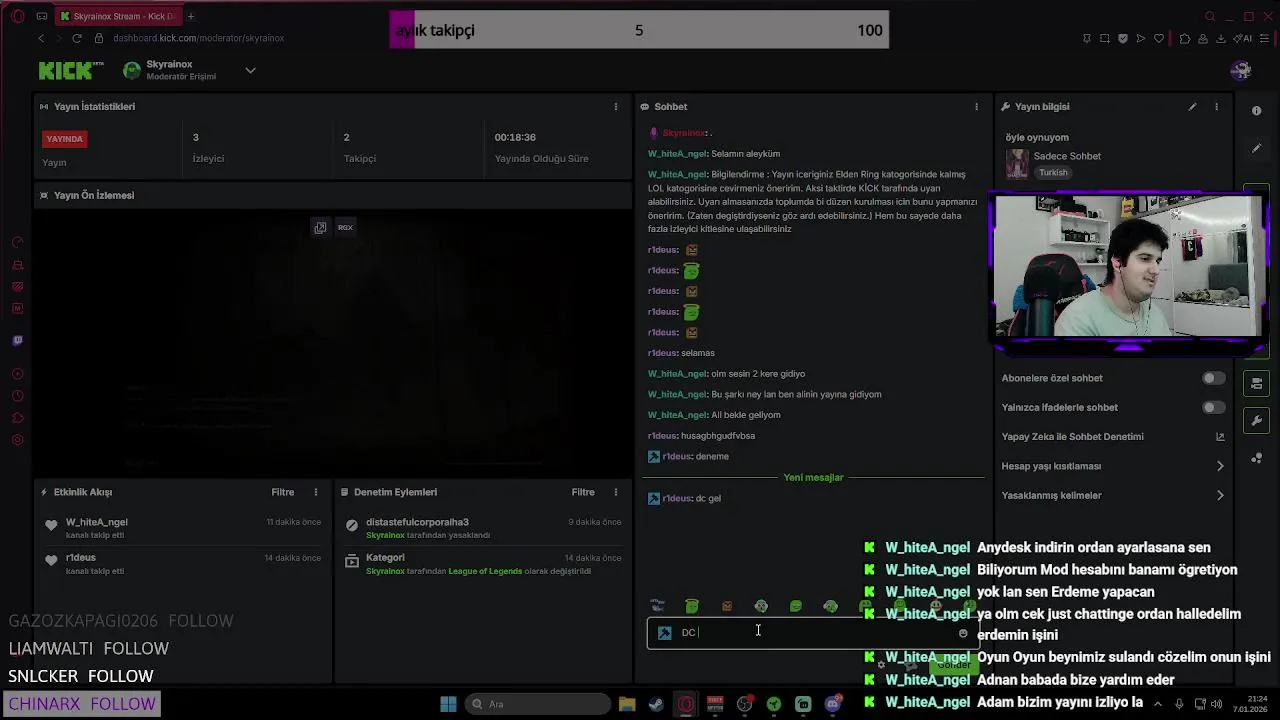This screenshot has width=1280, height=720.
Task: Click the Opera GX logo menu
Action: point(16,16)
